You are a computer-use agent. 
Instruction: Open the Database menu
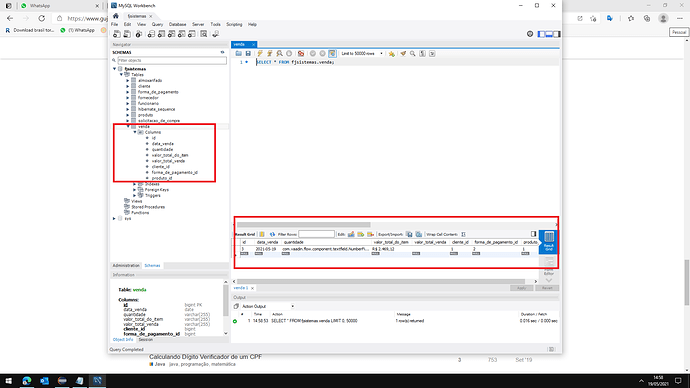pos(177,24)
